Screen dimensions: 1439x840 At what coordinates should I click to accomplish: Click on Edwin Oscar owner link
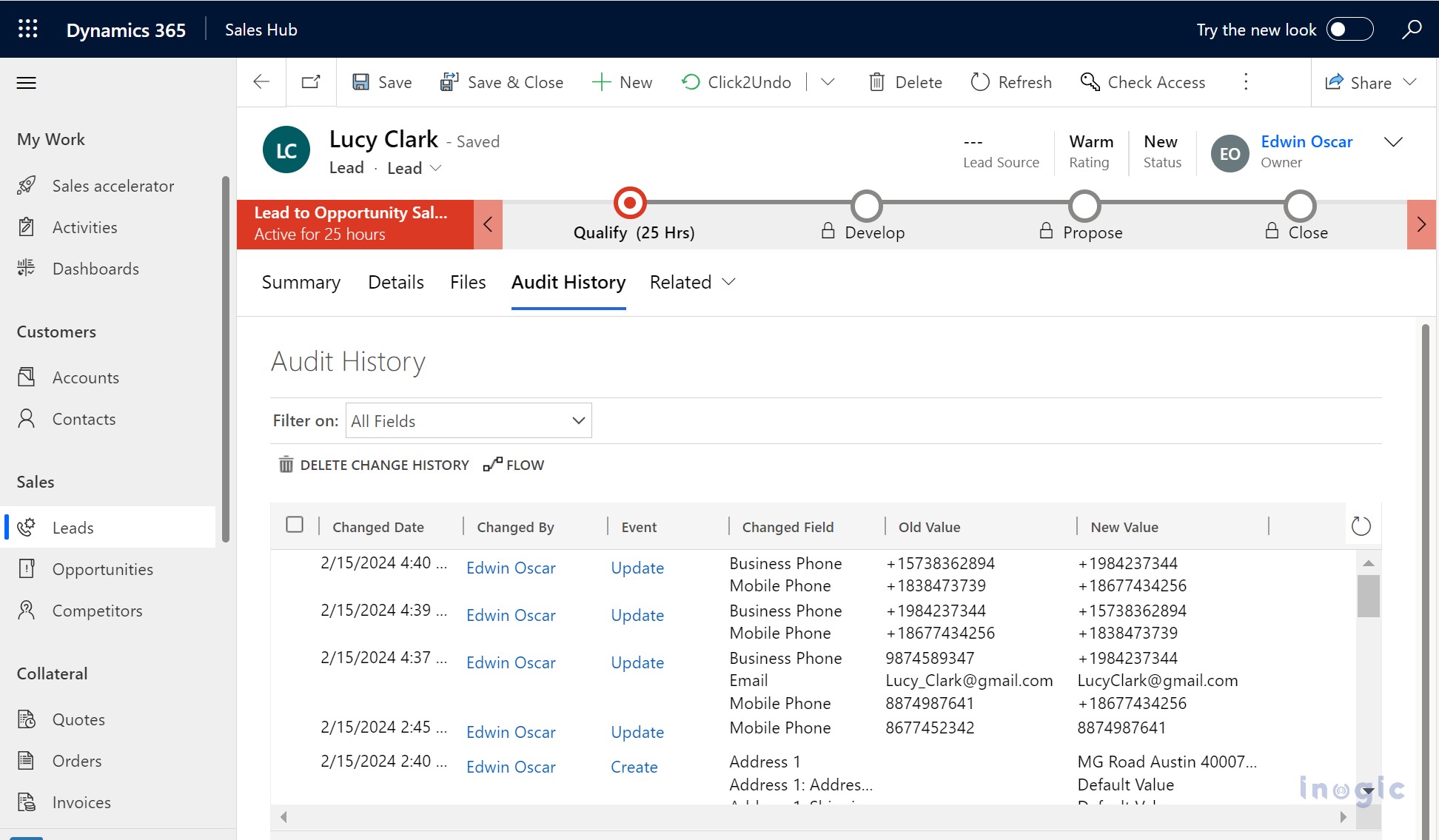(1306, 141)
